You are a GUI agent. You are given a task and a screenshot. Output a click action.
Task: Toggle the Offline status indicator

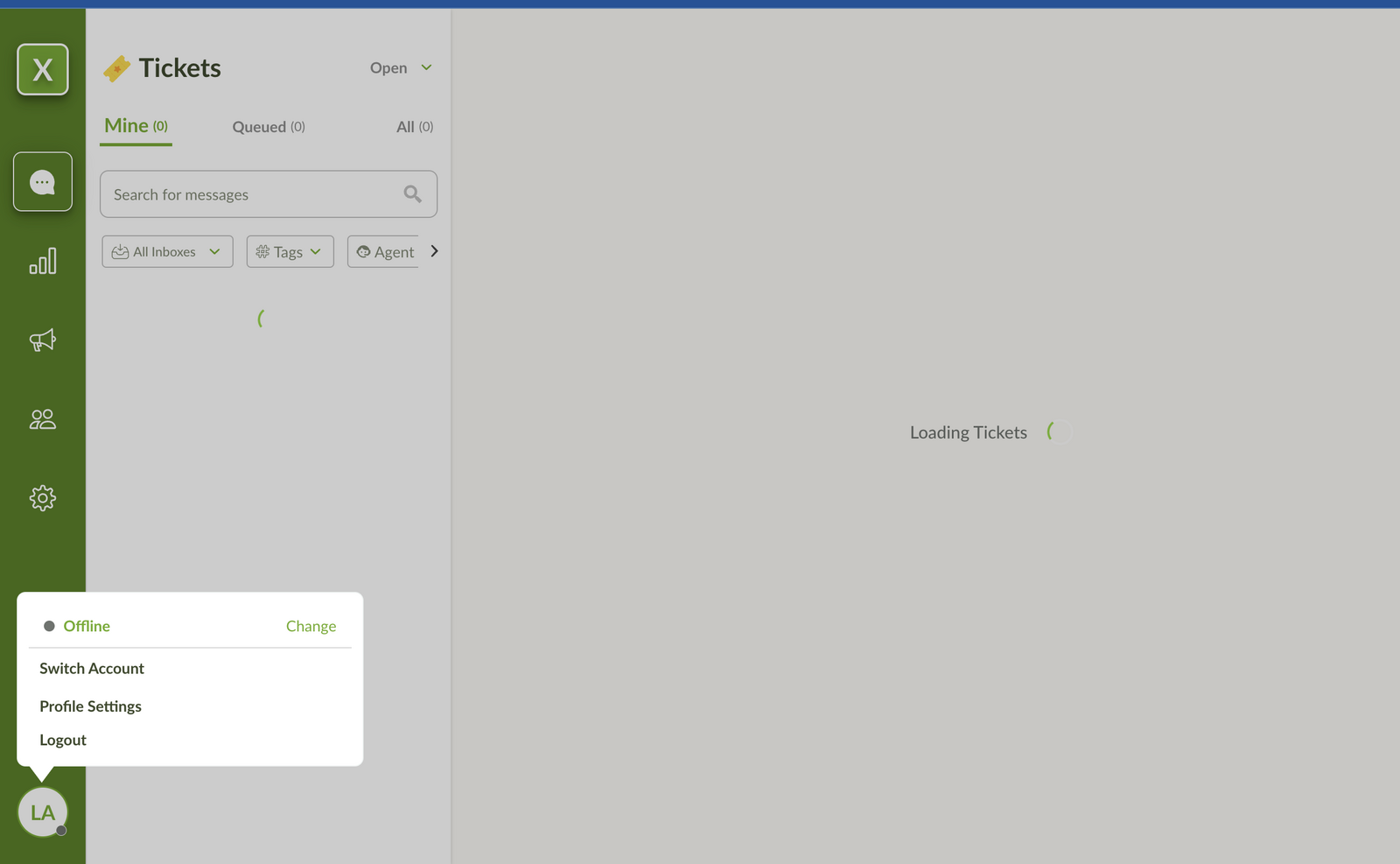point(48,625)
